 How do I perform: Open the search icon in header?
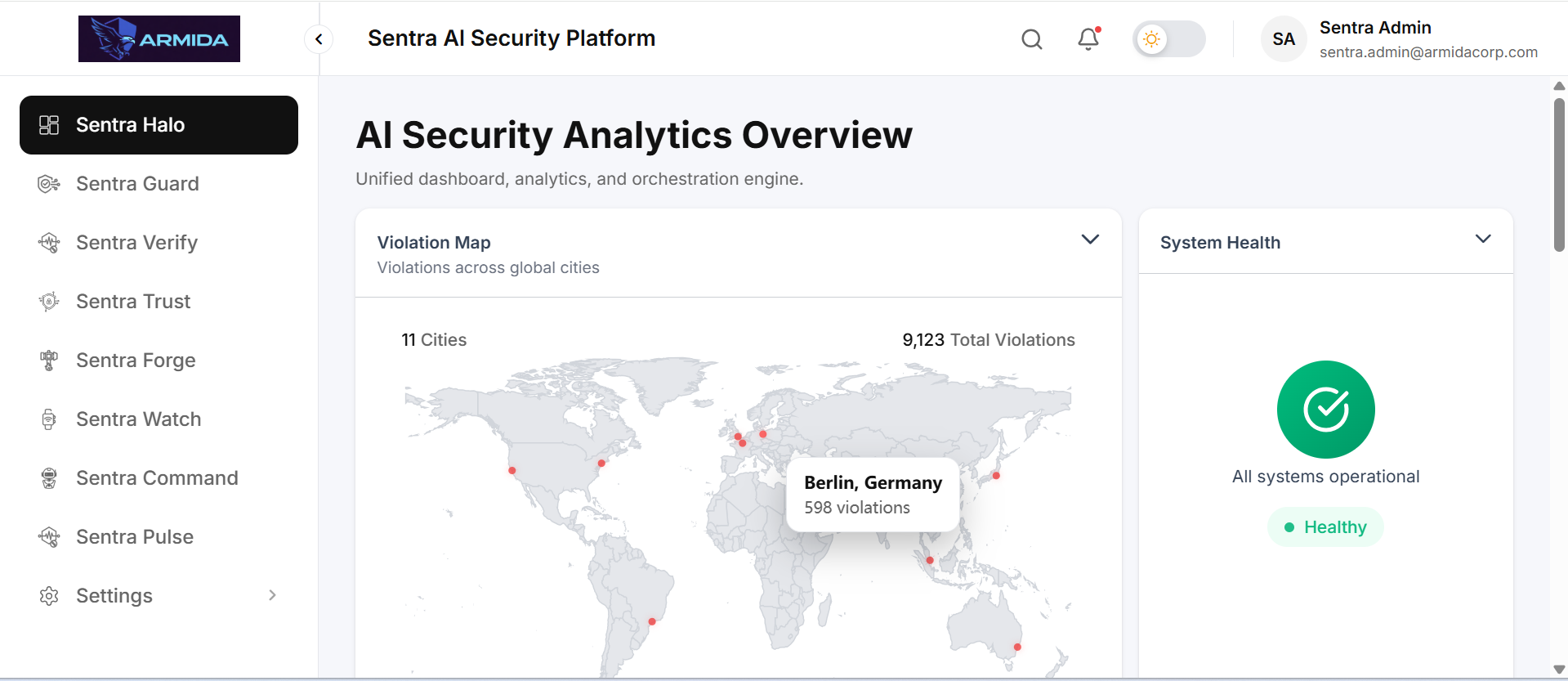click(1032, 38)
